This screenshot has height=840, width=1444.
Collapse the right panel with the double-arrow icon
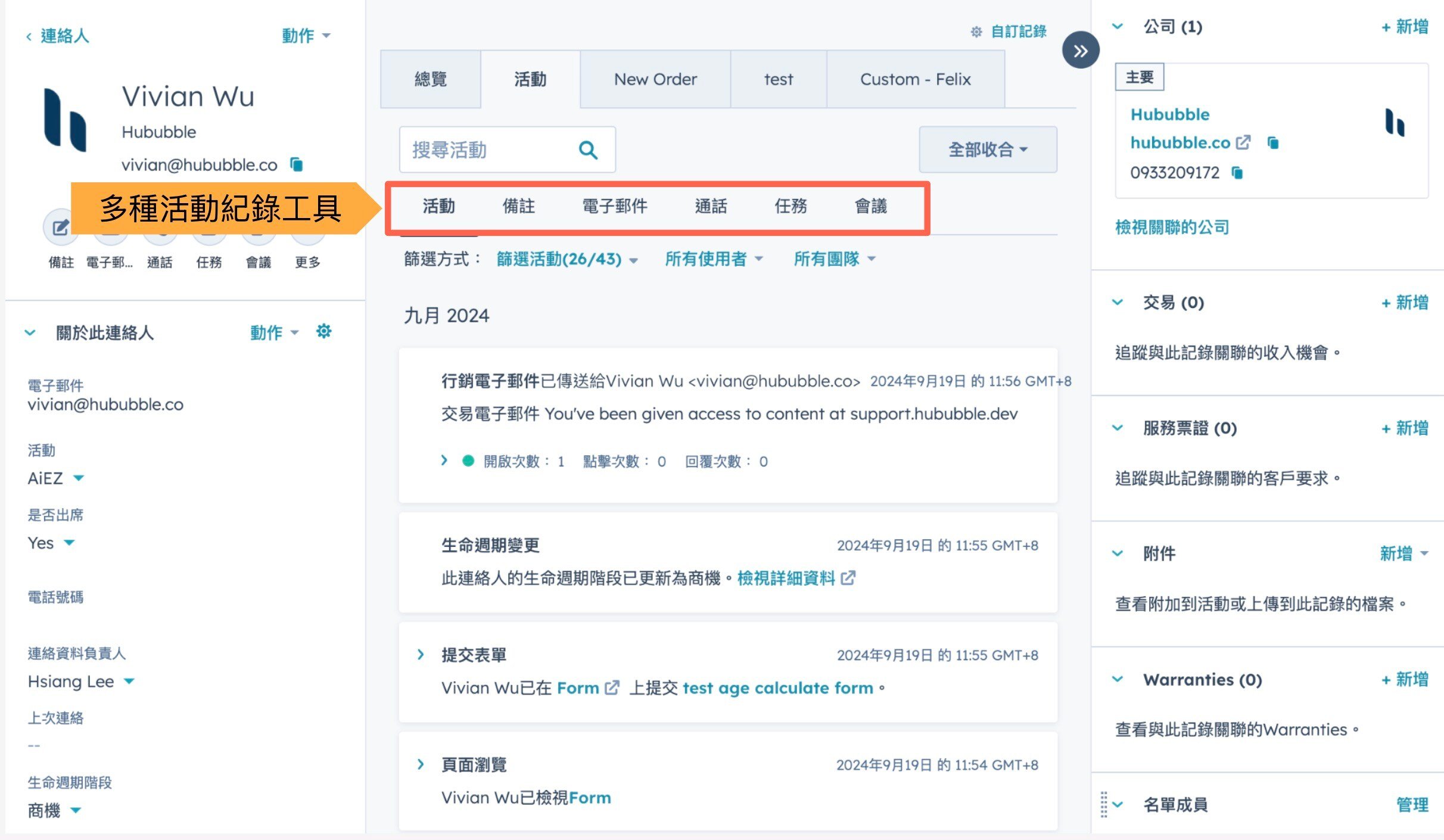(x=1081, y=50)
